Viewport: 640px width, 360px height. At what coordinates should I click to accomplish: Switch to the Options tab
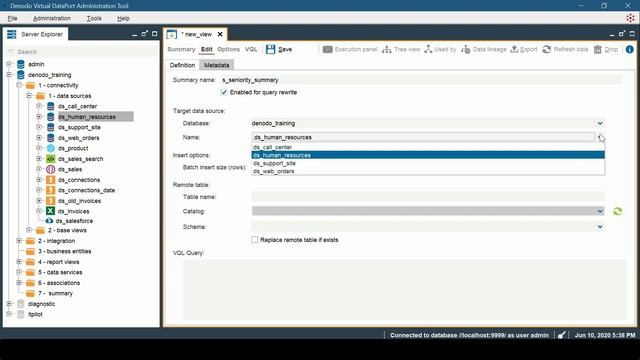[229, 49]
